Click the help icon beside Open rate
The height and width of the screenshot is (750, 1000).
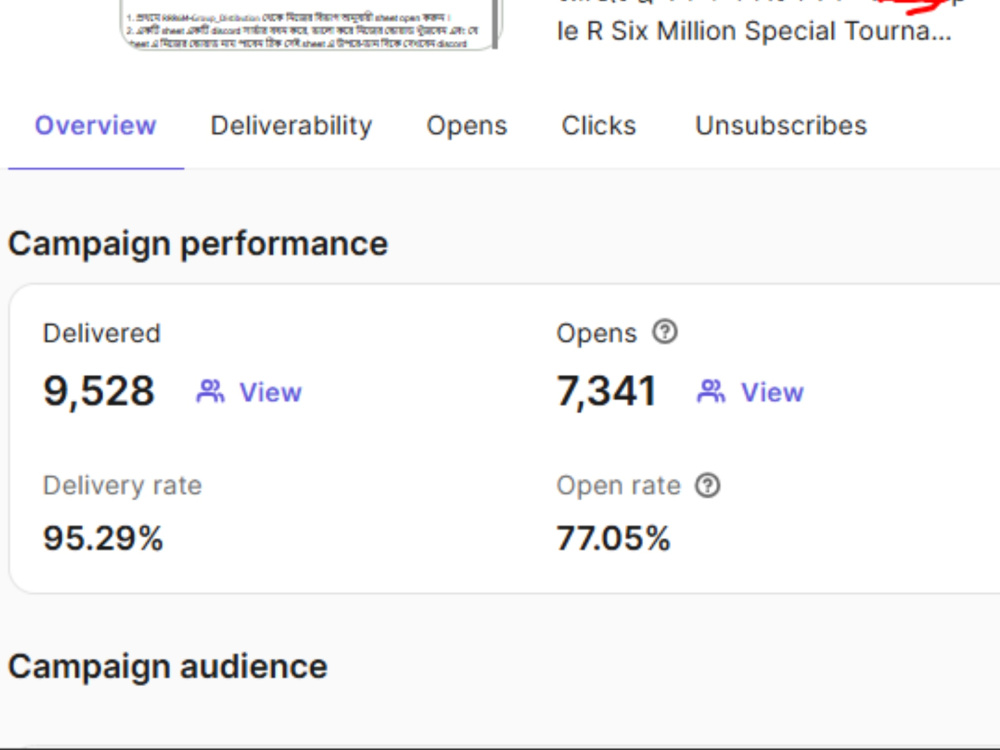[708, 485]
